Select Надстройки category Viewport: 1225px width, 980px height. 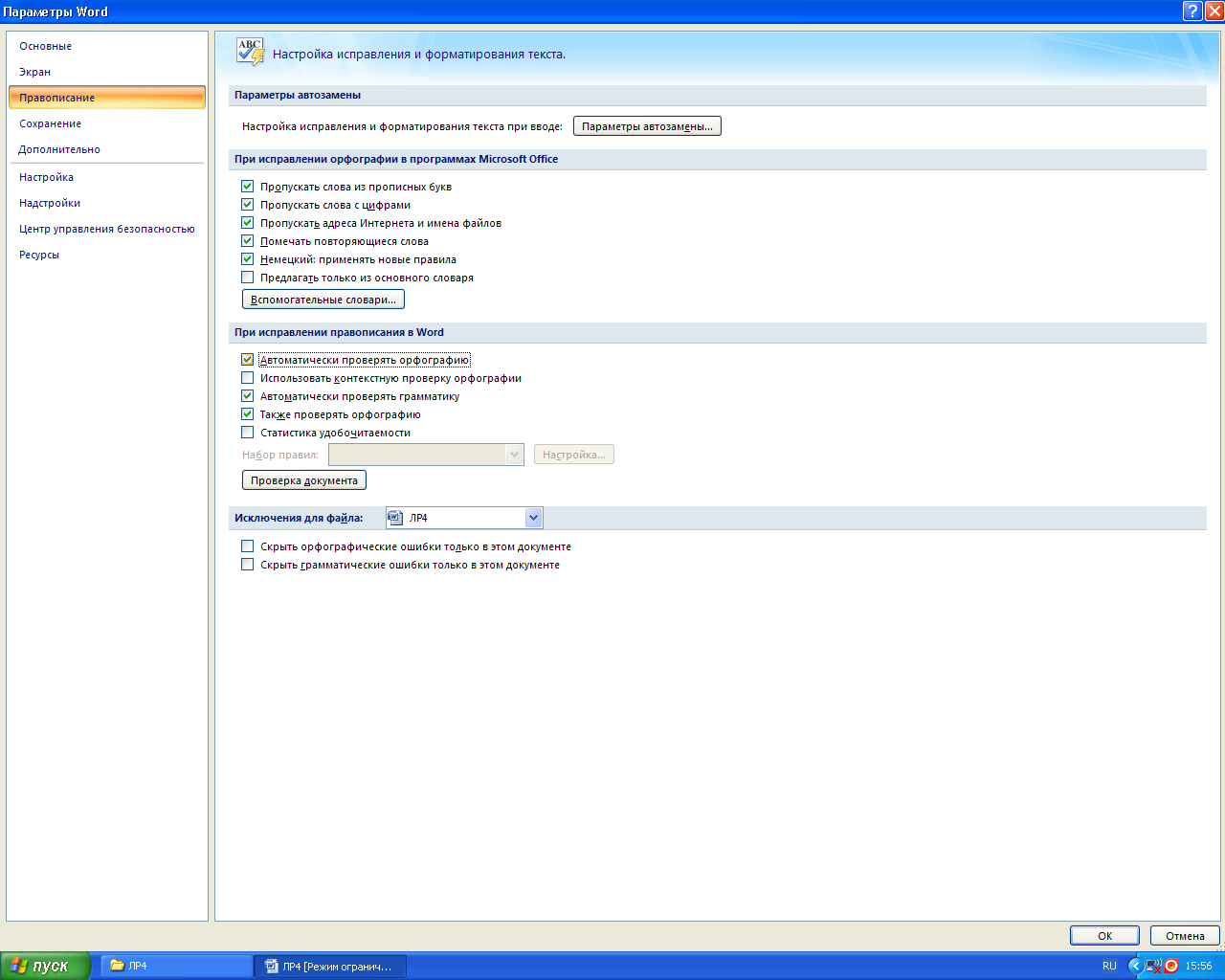[x=106, y=203]
